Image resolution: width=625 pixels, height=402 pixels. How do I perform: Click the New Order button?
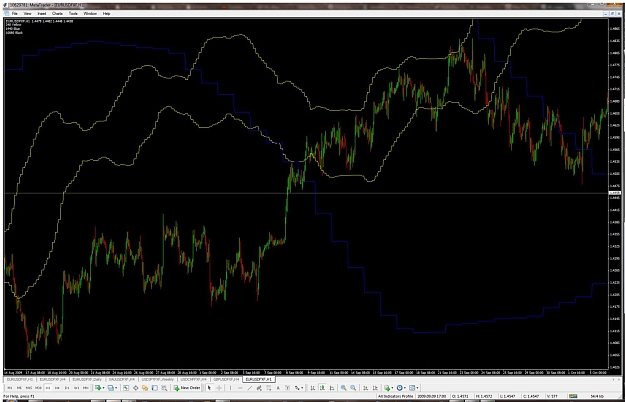(x=187, y=388)
